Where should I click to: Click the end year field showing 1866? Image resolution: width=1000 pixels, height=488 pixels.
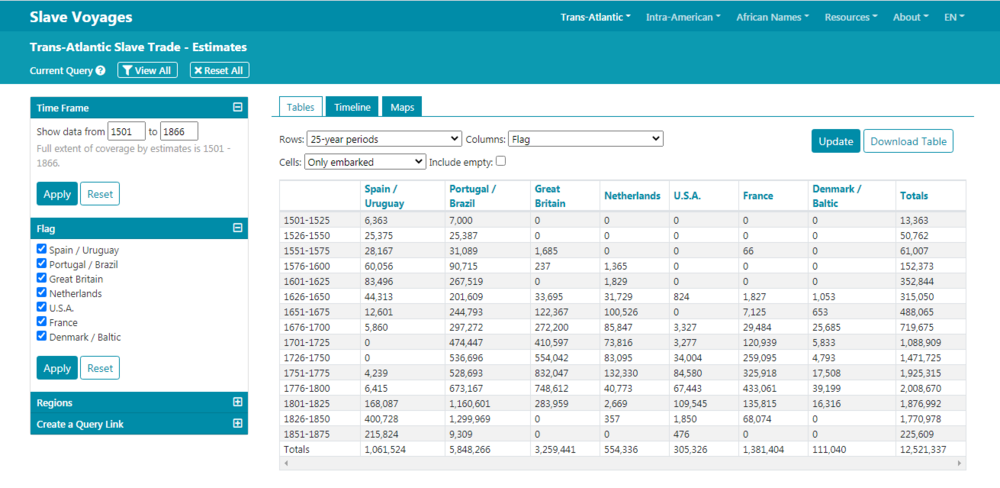[x=179, y=131]
